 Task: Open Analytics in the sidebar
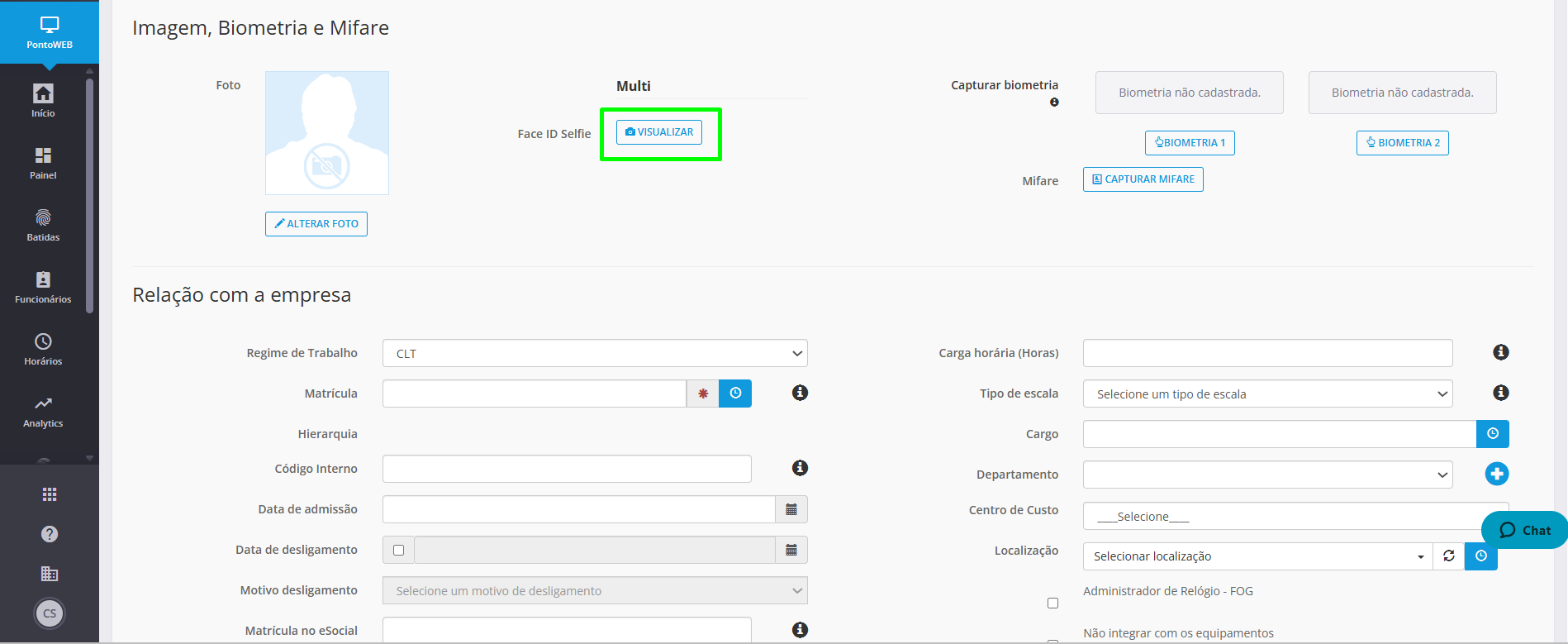[x=43, y=411]
